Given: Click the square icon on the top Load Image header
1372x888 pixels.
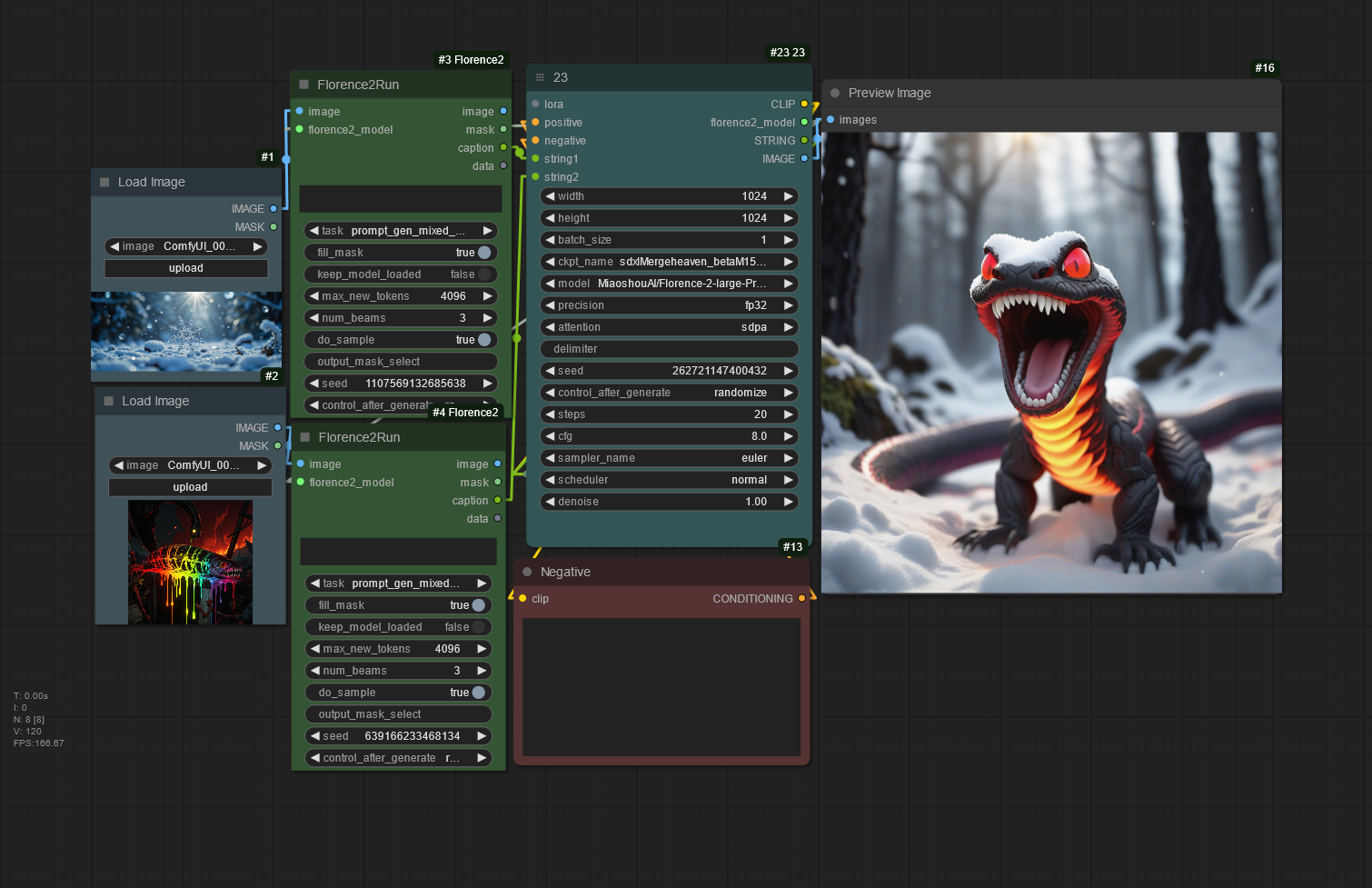Looking at the screenshot, I should [x=104, y=182].
